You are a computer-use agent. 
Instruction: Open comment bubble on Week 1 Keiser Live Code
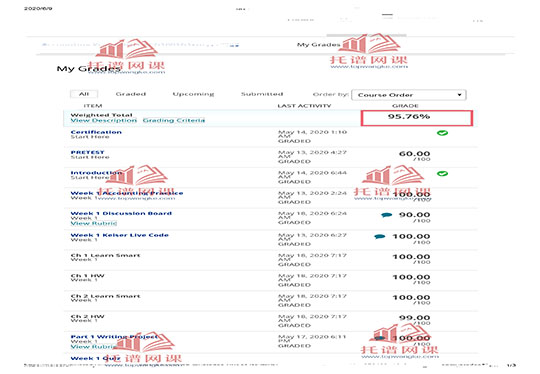pos(380,237)
